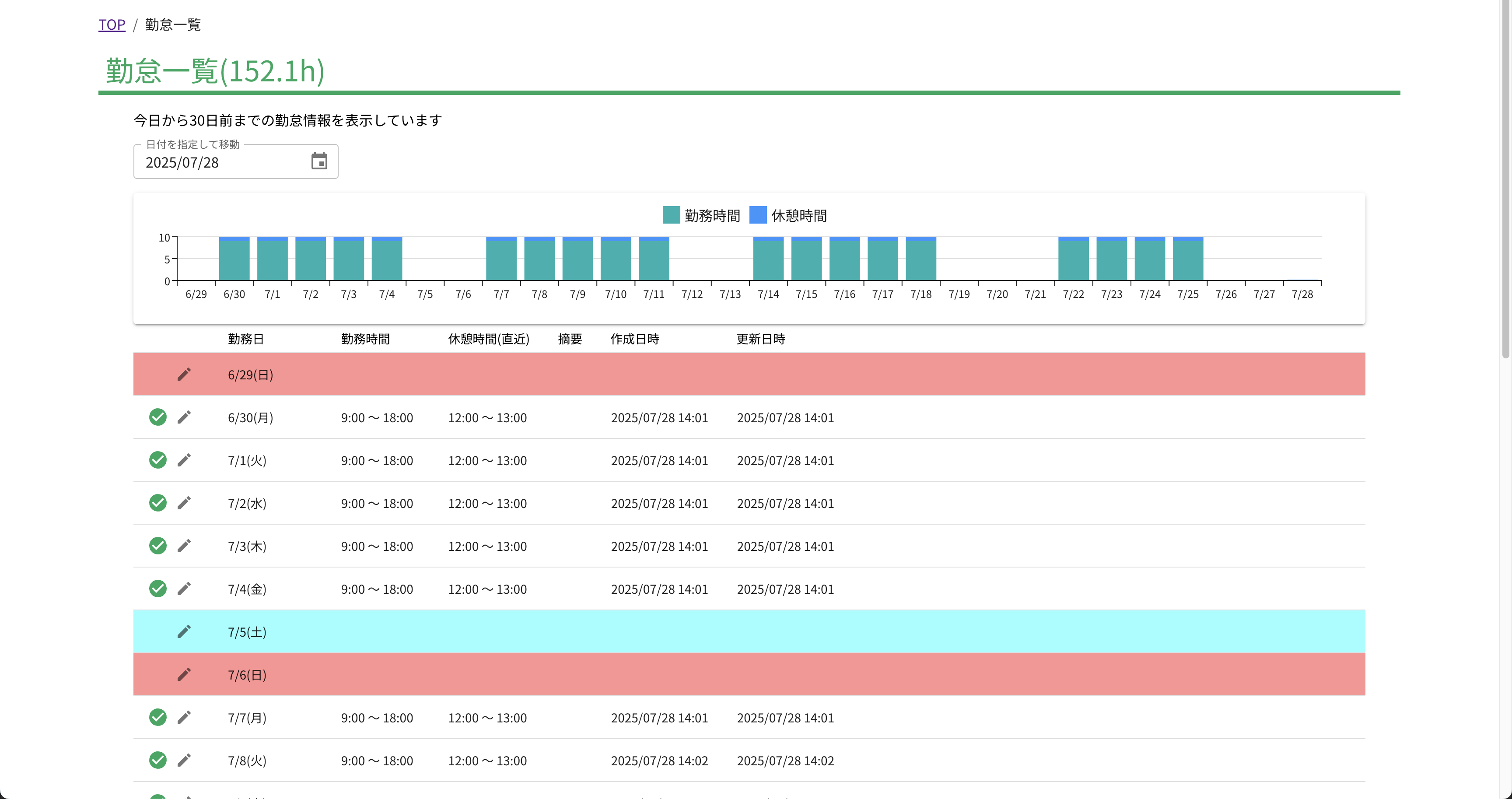Click the 更新日時 column header

coord(761,339)
